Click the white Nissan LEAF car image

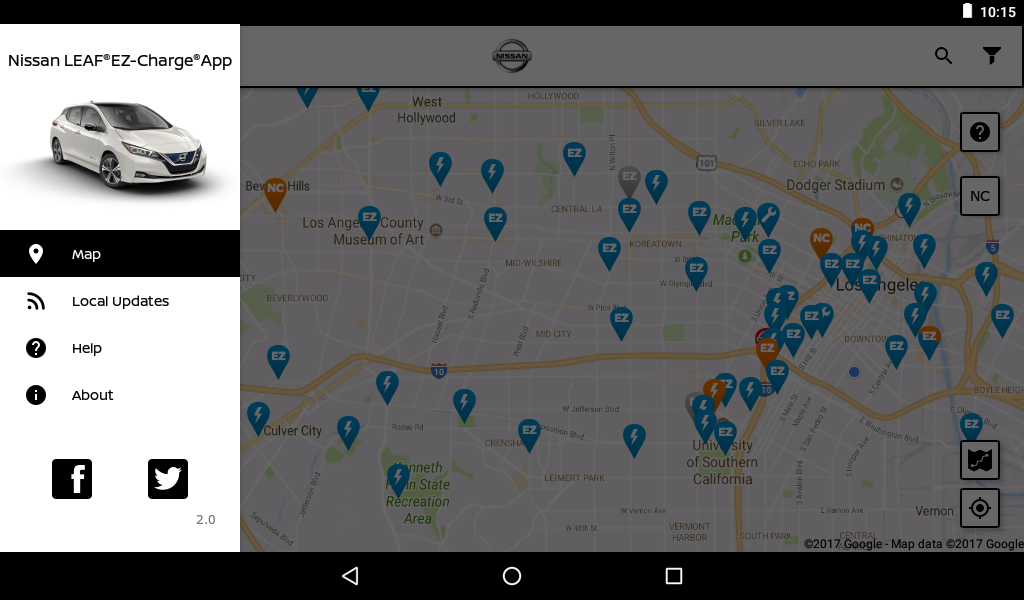point(128,144)
